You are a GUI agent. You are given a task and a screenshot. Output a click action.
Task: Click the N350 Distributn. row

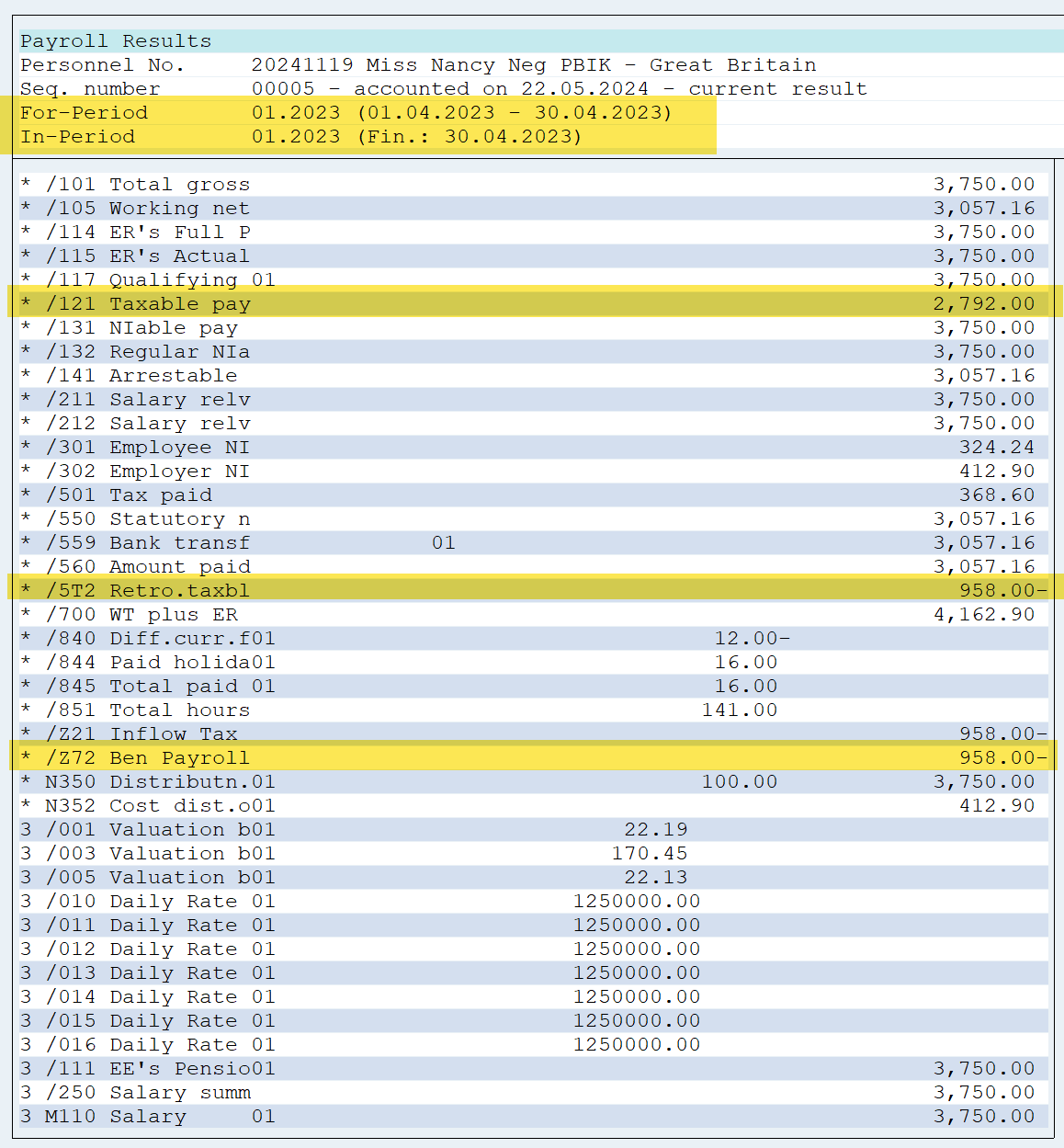click(533, 782)
